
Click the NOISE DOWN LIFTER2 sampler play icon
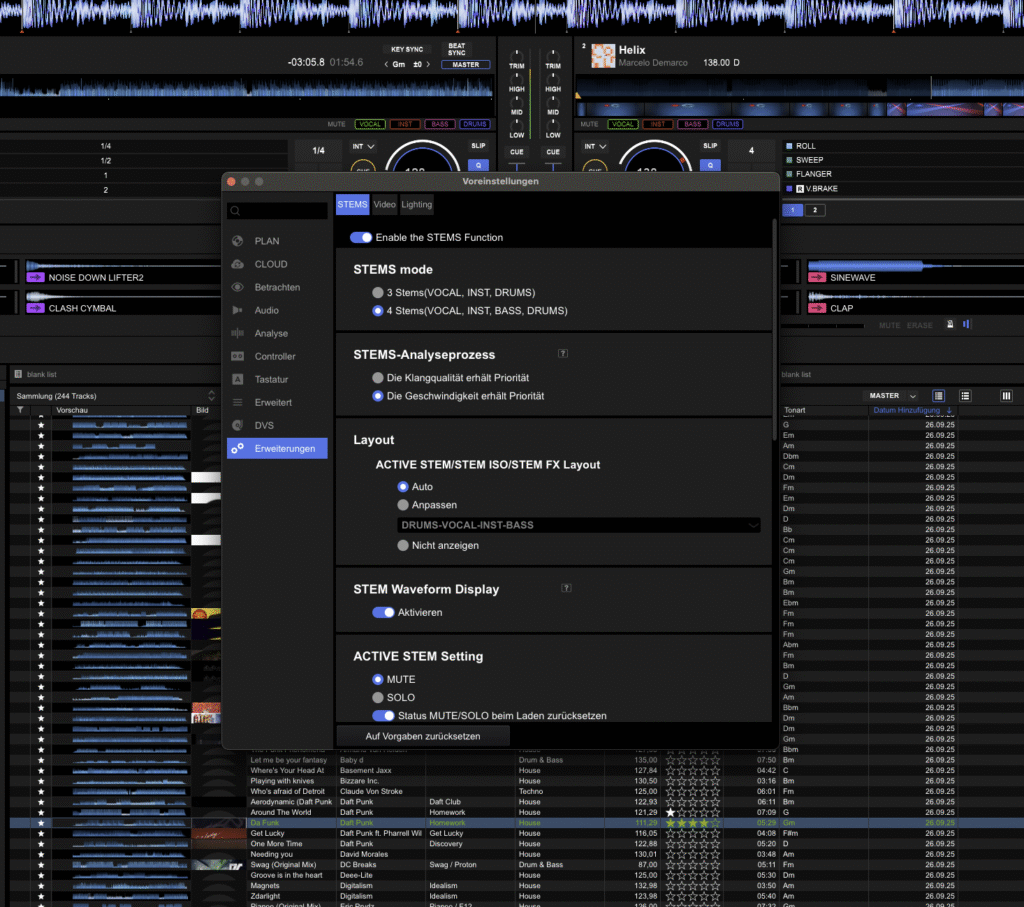[x=36, y=278]
